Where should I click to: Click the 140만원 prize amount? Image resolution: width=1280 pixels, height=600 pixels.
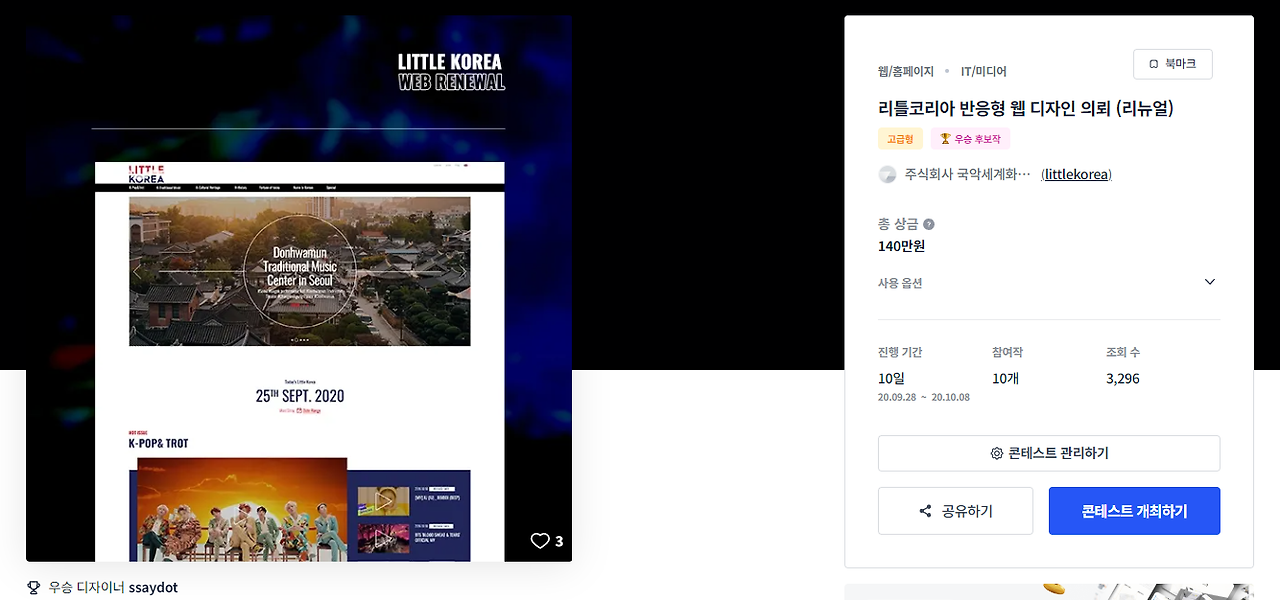pos(901,246)
